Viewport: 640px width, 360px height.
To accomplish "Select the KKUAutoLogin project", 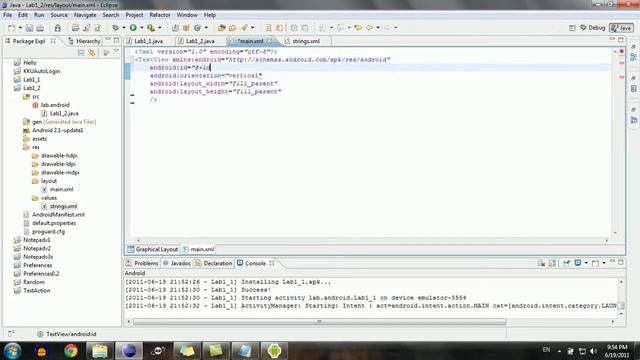I will [x=41, y=71].
